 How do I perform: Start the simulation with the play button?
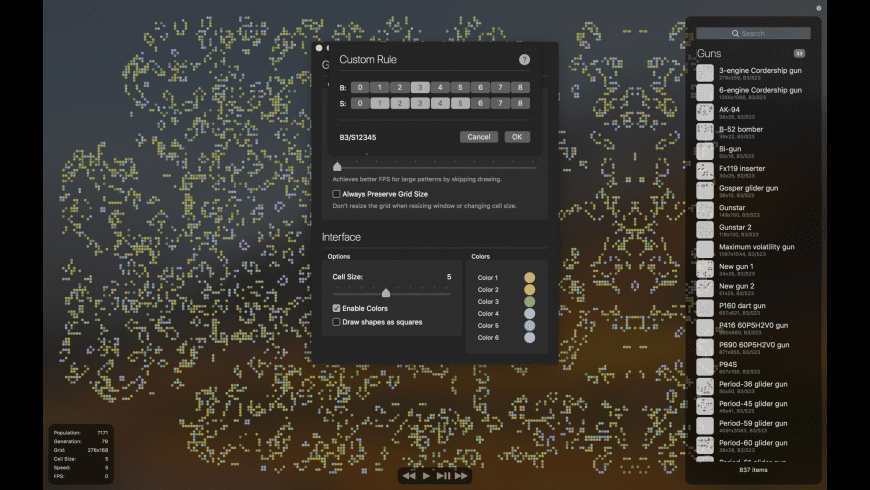coord(426,476)
